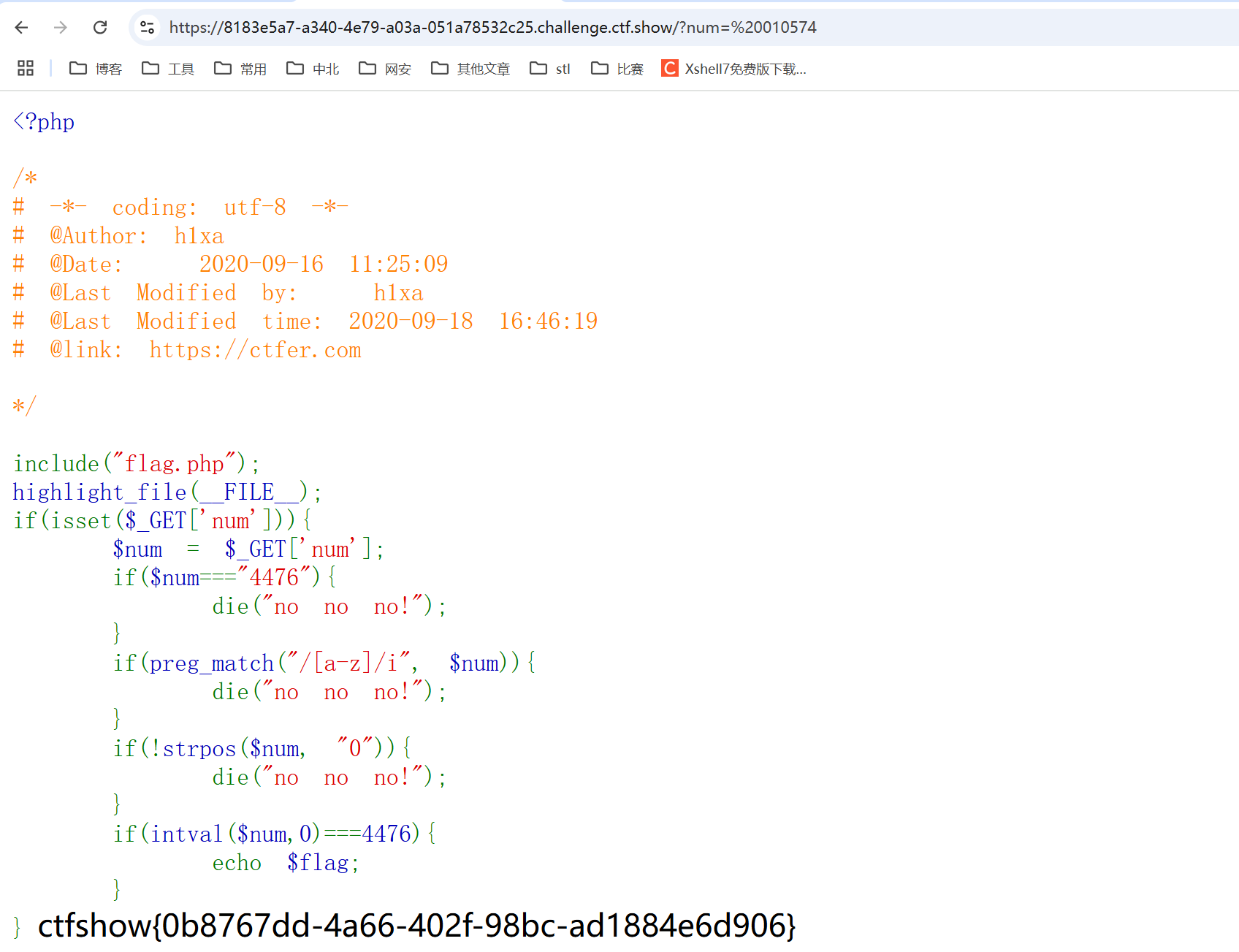Click the ctfshow flag text
The height and width of the screenshot is (952, 1239).
click(416, 926)
